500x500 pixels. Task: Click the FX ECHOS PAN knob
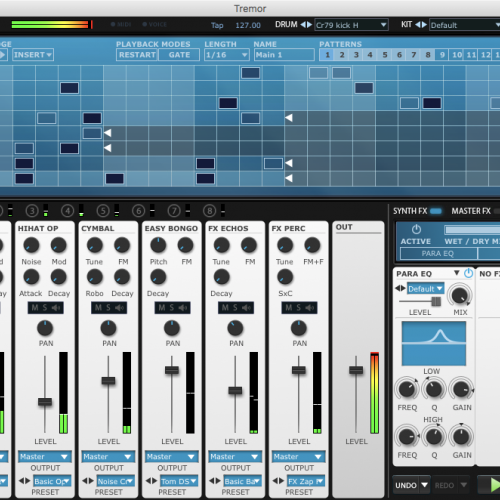point(235,328)
